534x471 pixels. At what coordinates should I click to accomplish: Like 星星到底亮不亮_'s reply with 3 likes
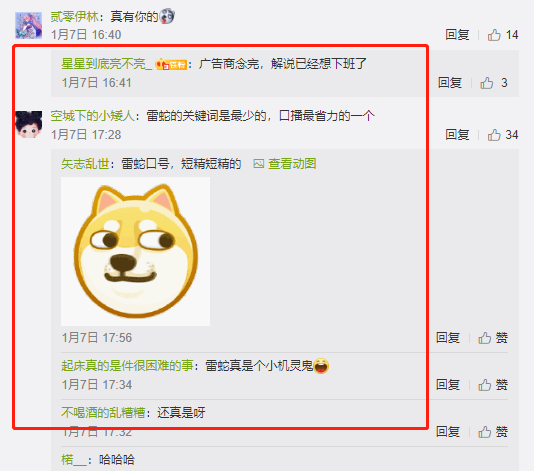pos(494,83)
